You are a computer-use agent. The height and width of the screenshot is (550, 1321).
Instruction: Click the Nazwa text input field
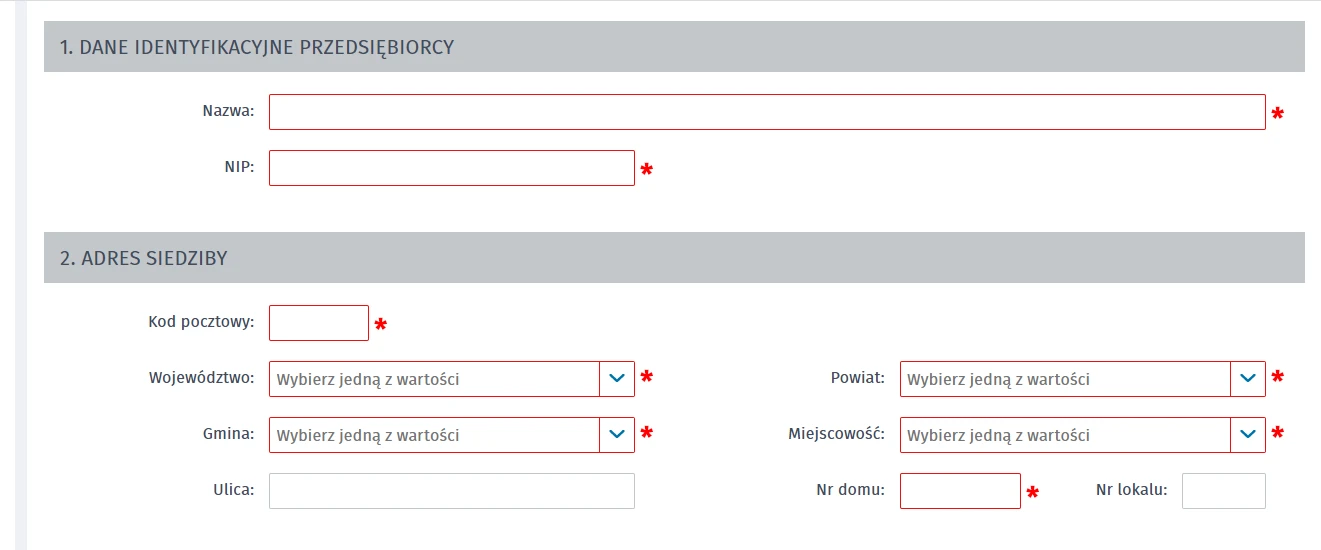click(767, 112)
